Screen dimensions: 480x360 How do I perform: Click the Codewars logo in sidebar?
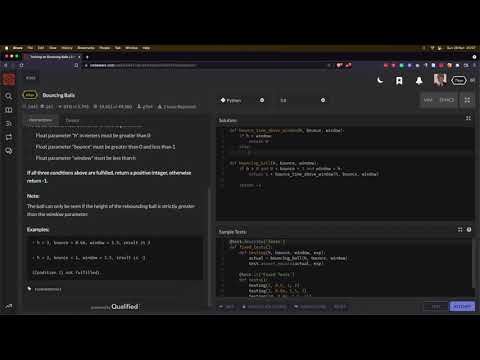pyautogui.click(x=9, y=79)
